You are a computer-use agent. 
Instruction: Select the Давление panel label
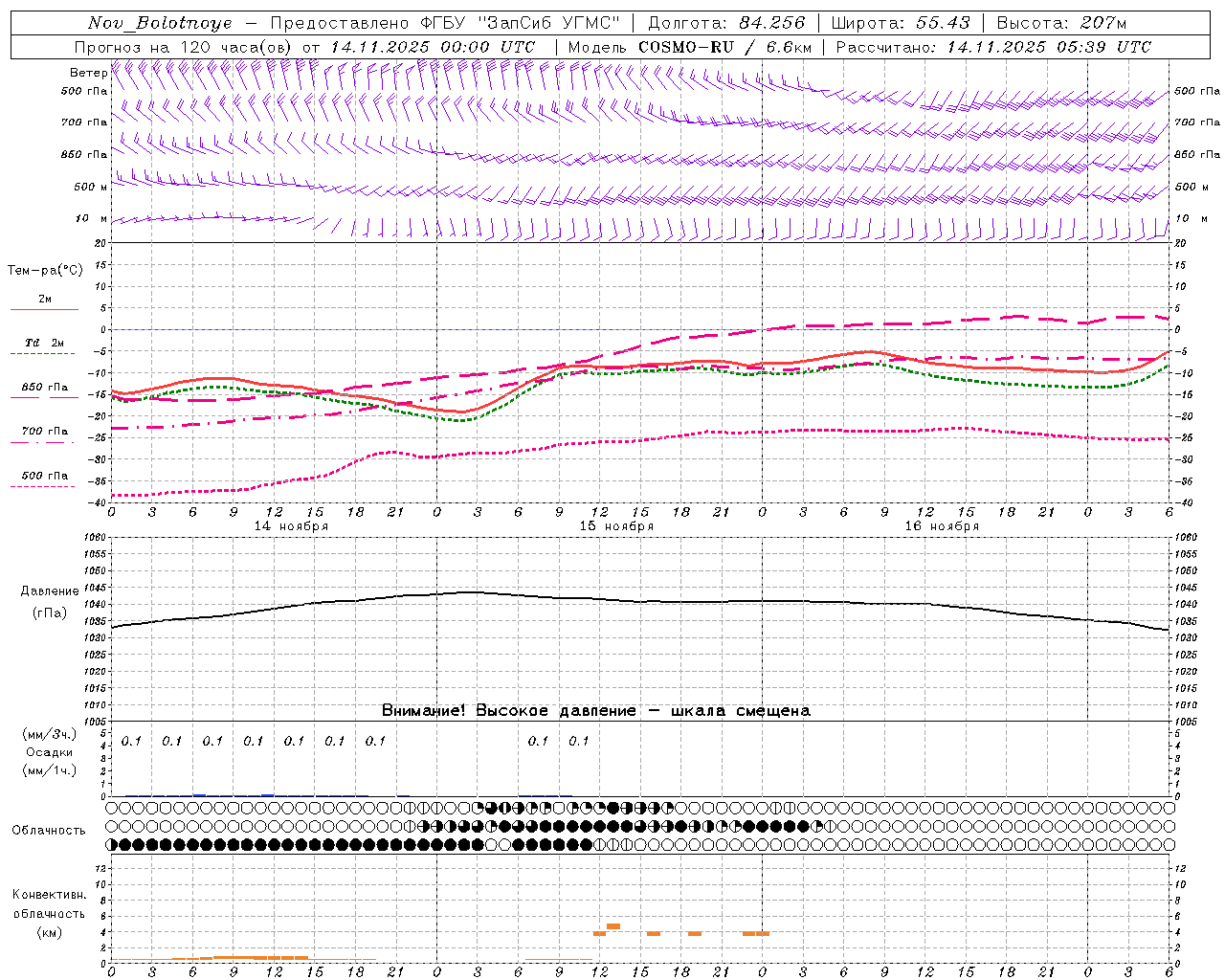pos(50,591)
